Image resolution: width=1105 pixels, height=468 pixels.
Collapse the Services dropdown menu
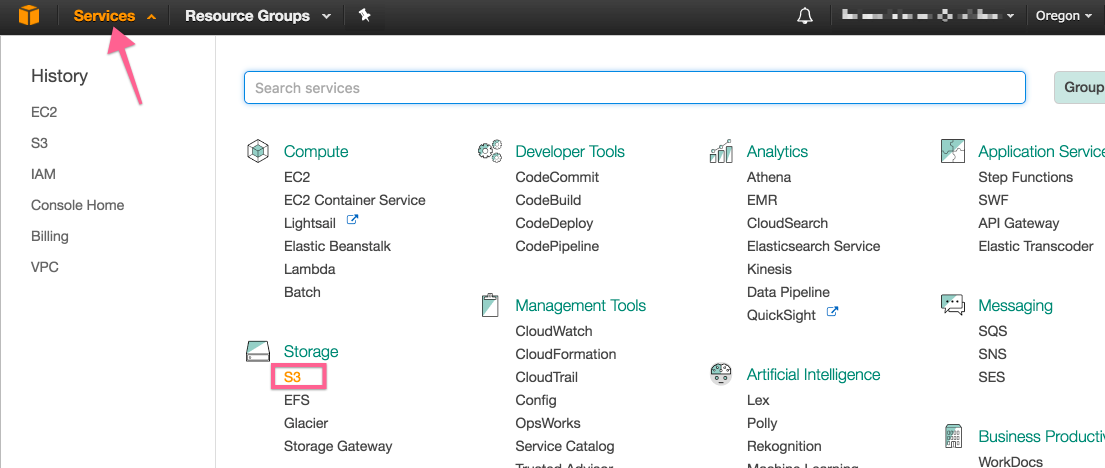coord(114,16)
